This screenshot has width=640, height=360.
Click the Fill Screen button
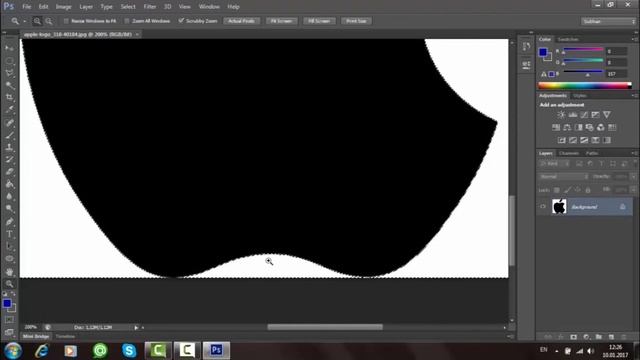(x=319, y=21)
